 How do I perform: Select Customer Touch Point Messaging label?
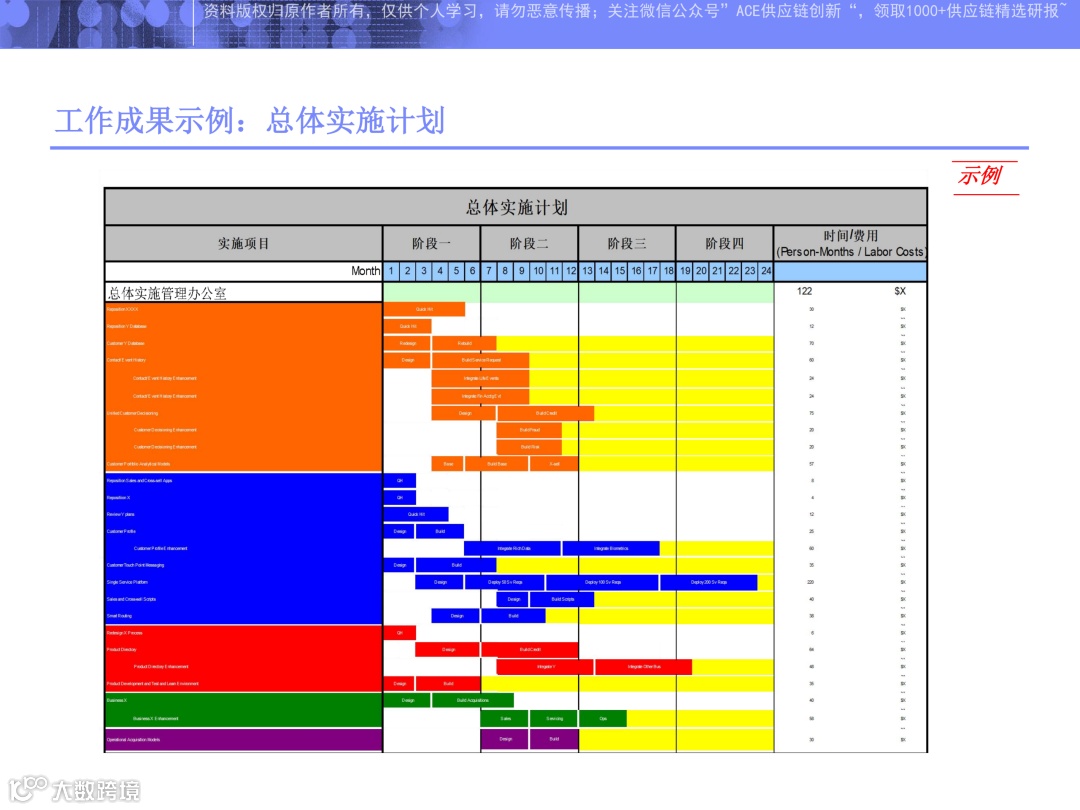pos(136,565)
